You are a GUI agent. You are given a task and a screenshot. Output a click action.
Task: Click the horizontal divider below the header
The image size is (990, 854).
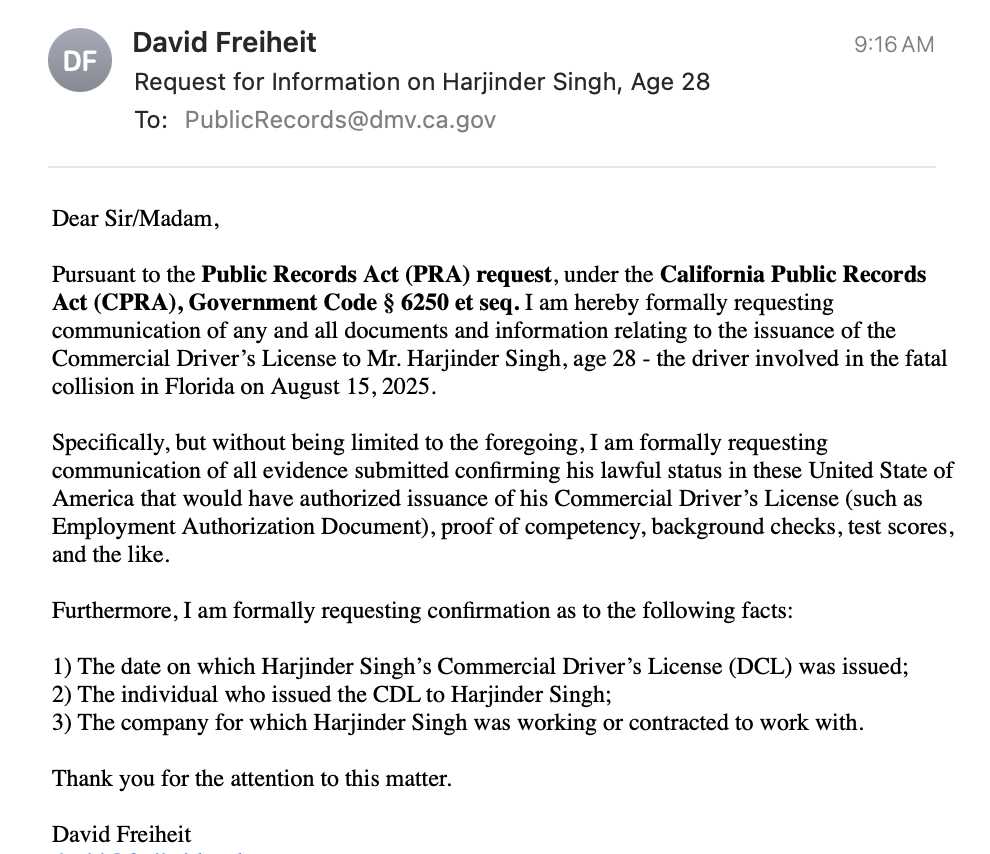pyautogui.click(x=492, y=167)
